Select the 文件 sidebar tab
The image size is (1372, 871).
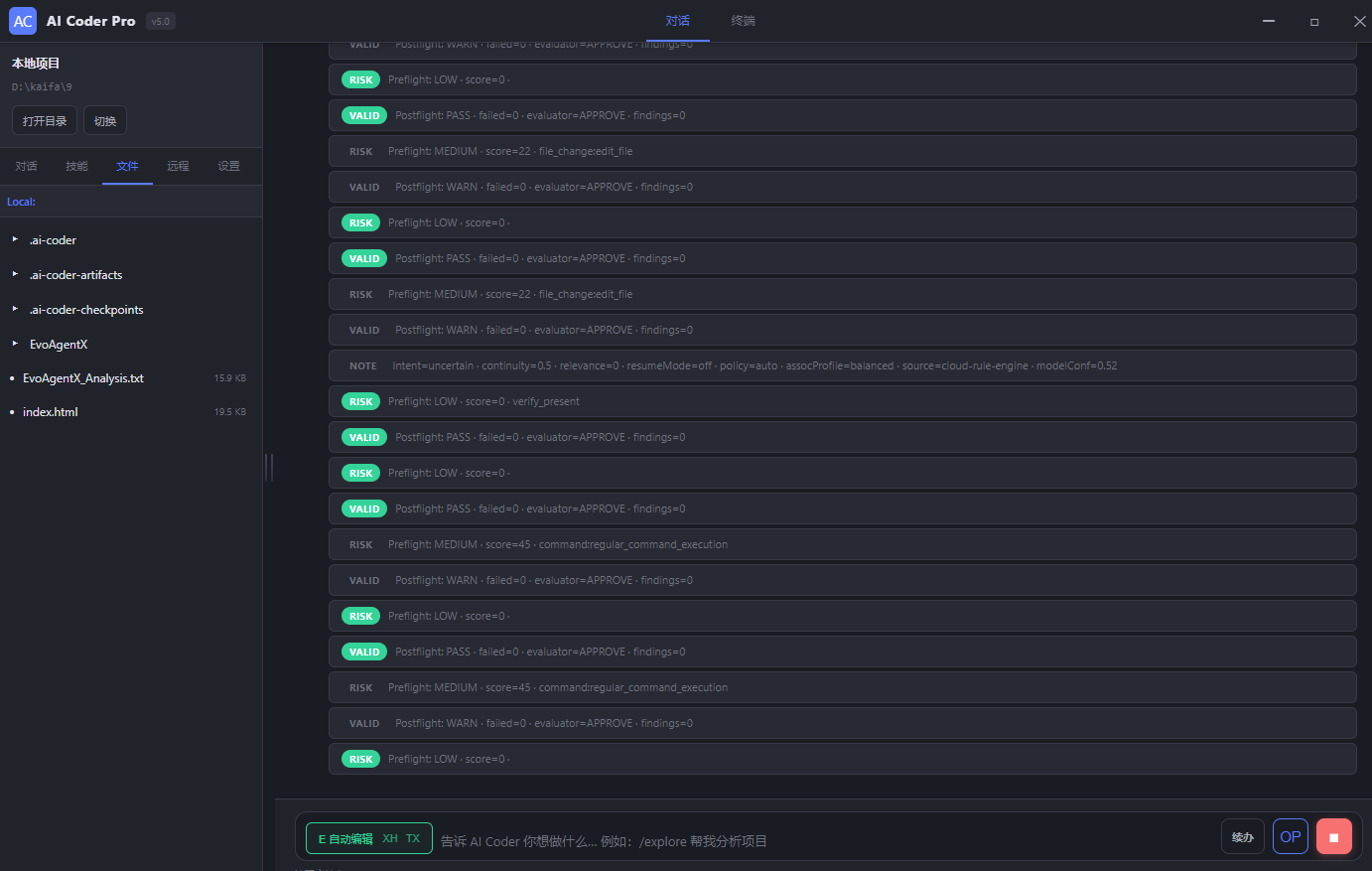click(x=127, y=166)
